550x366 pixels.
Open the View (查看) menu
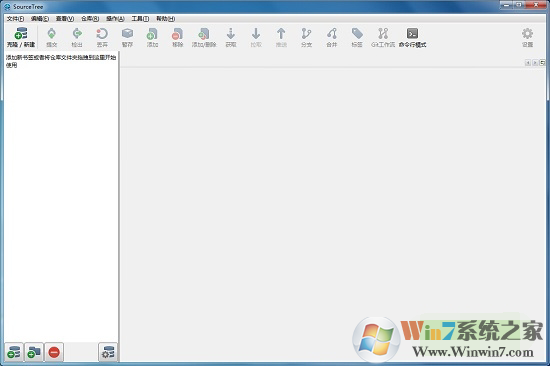65,19
